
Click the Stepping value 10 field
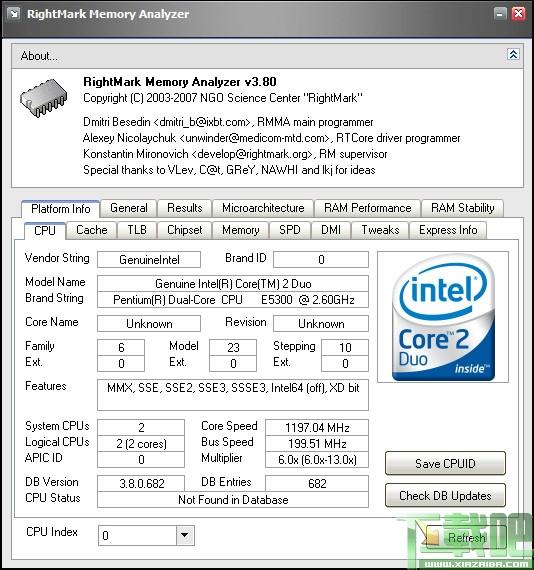click(345, 348)
